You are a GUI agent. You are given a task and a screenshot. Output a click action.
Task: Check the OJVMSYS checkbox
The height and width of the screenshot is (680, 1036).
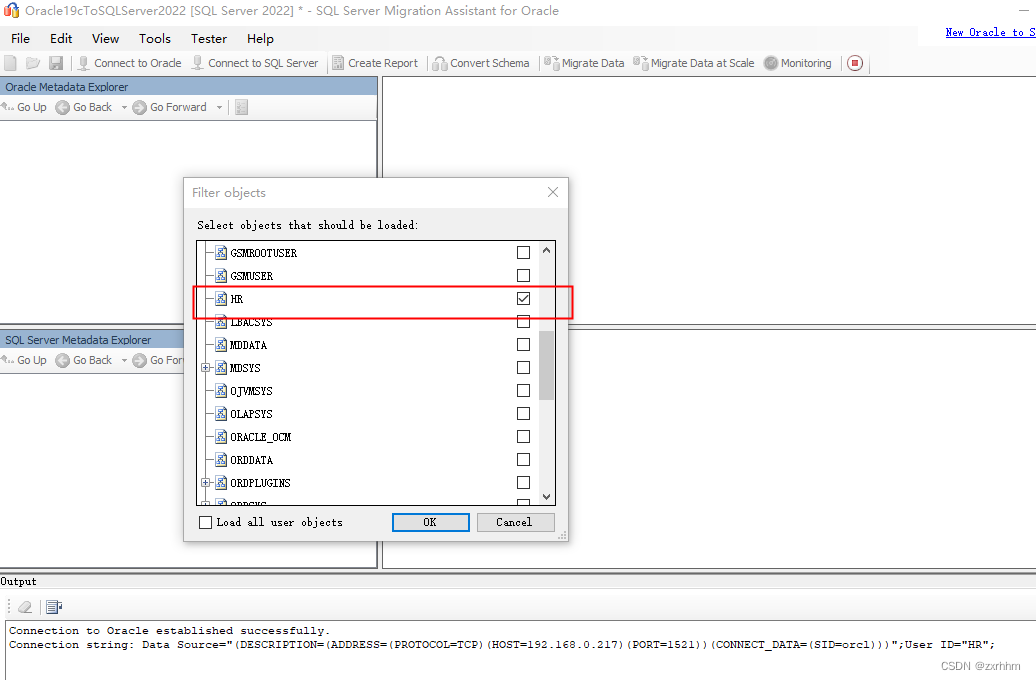[x=523, y=391]
